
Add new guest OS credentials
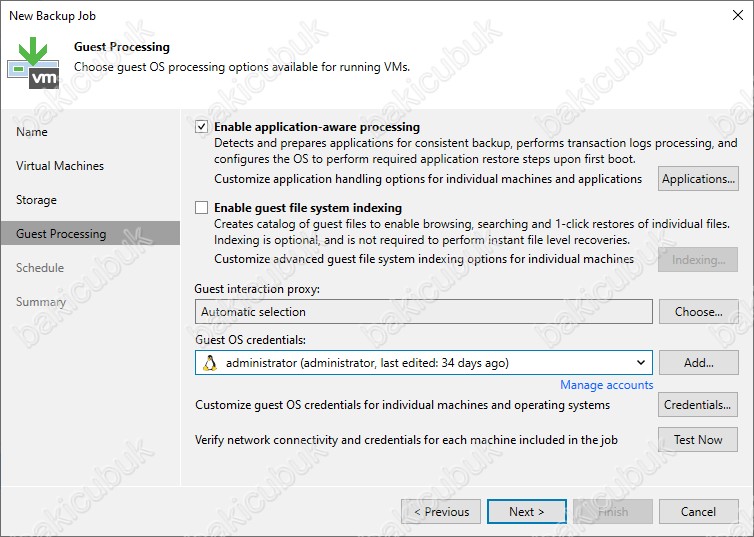pos(698,362)
